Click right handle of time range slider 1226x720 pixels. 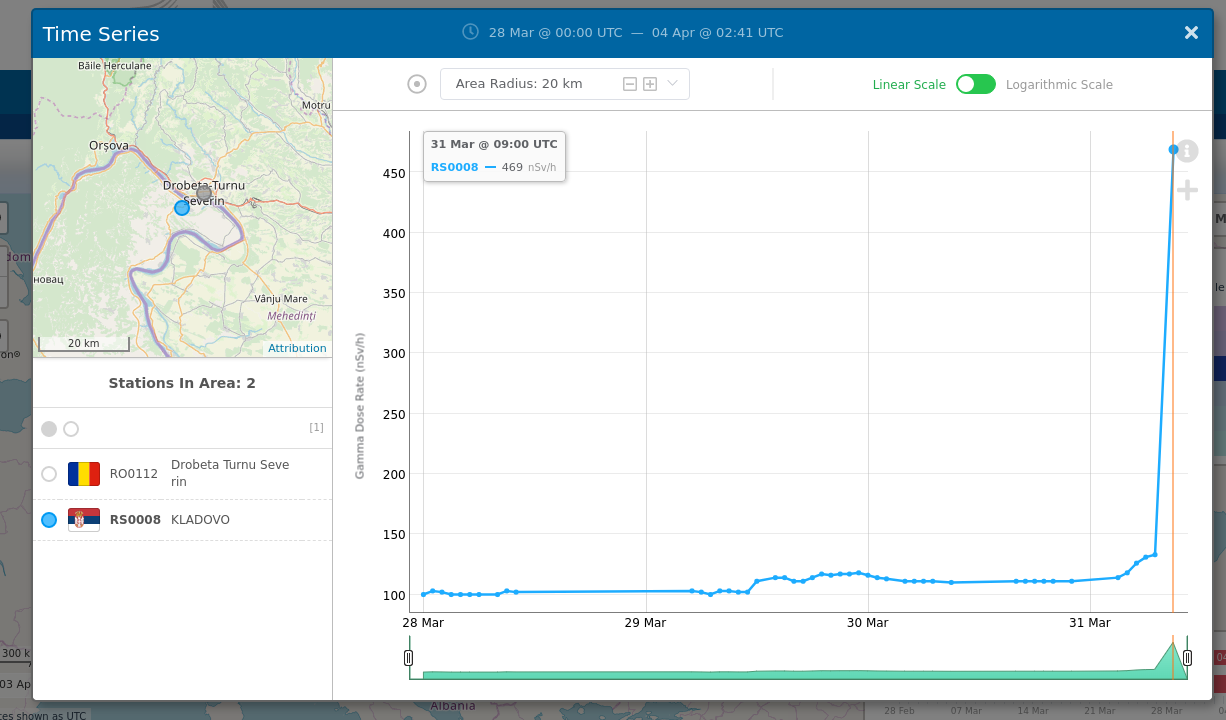tap(1187, 658)
